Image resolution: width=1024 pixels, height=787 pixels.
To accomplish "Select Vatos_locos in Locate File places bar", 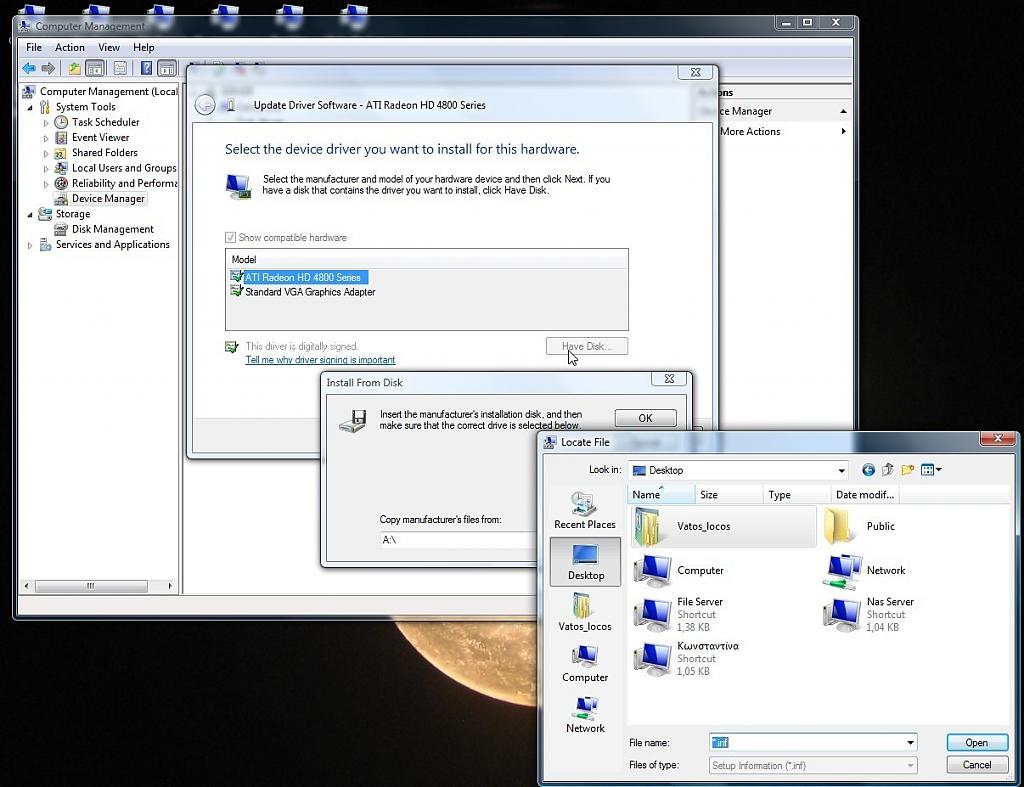I will point(584,613).
